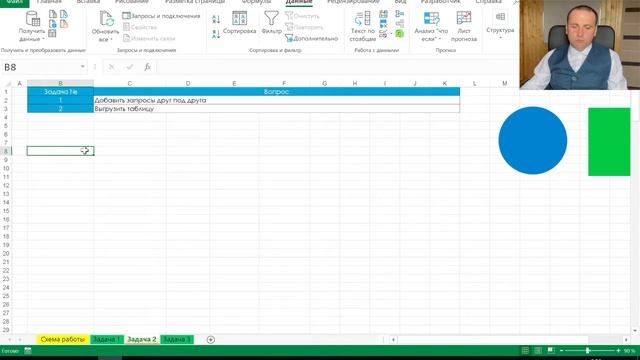This screenshot has height=360, width=640.
Task: Select the blue circle shape
Action: click(533, 140)
